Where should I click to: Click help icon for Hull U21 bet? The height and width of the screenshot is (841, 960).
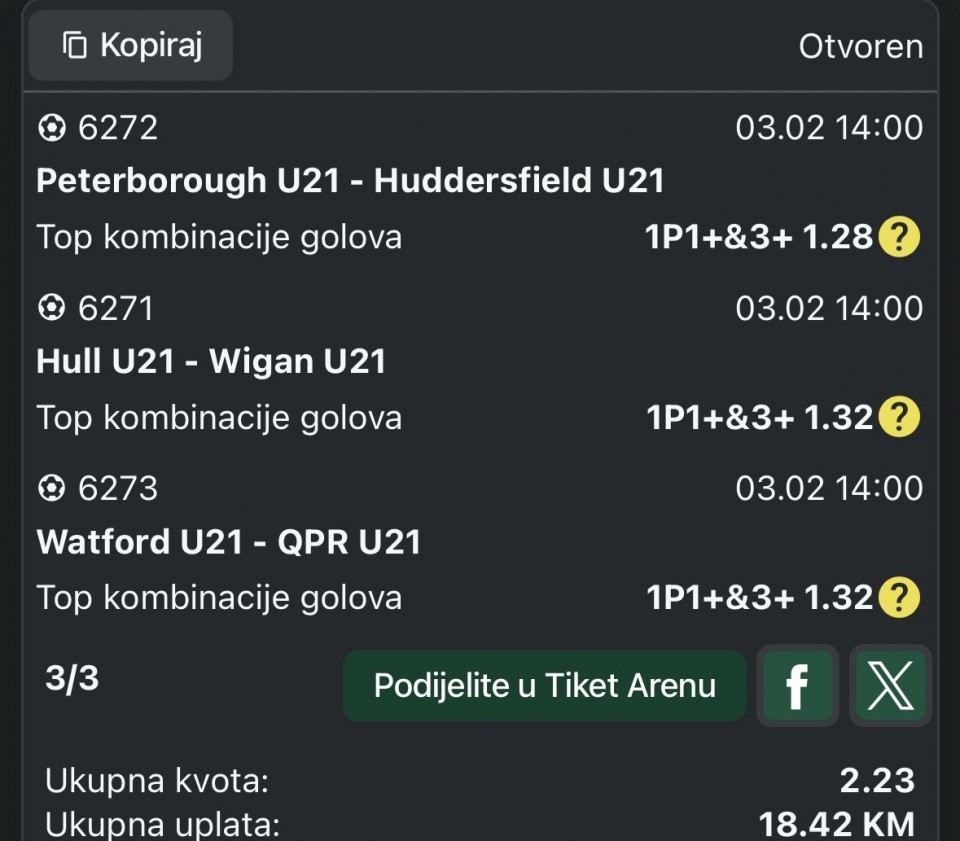[898, 417]
